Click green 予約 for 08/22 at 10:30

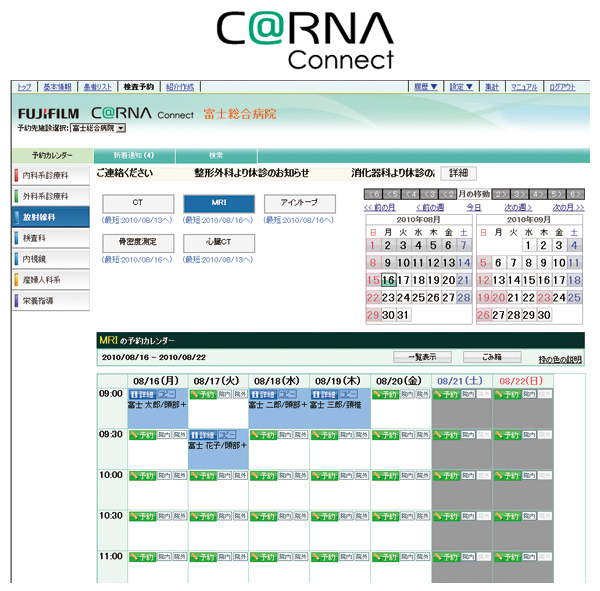(x=507, y=516)
